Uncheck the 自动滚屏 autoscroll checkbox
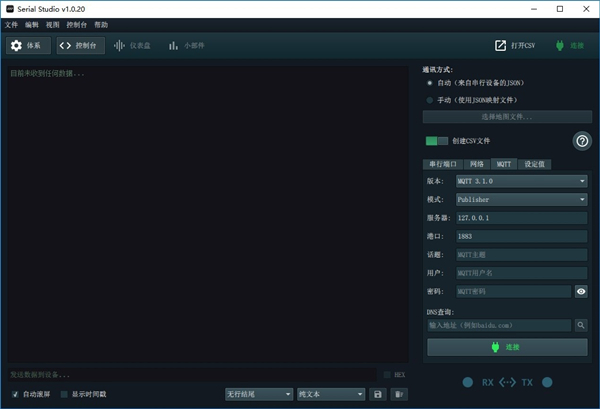Viewport: 600px width, 409px height. [14, 394]
